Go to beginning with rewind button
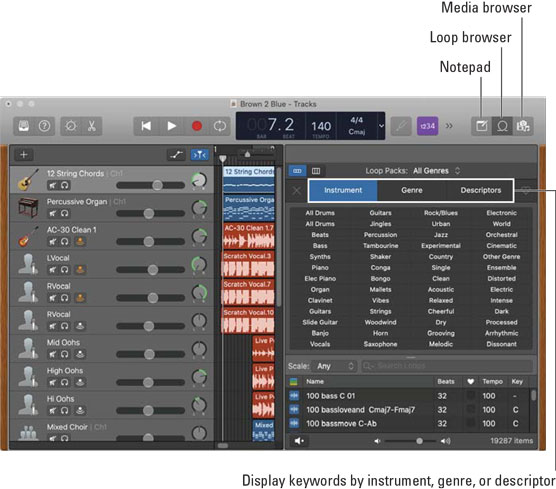 tap(146, 126)
